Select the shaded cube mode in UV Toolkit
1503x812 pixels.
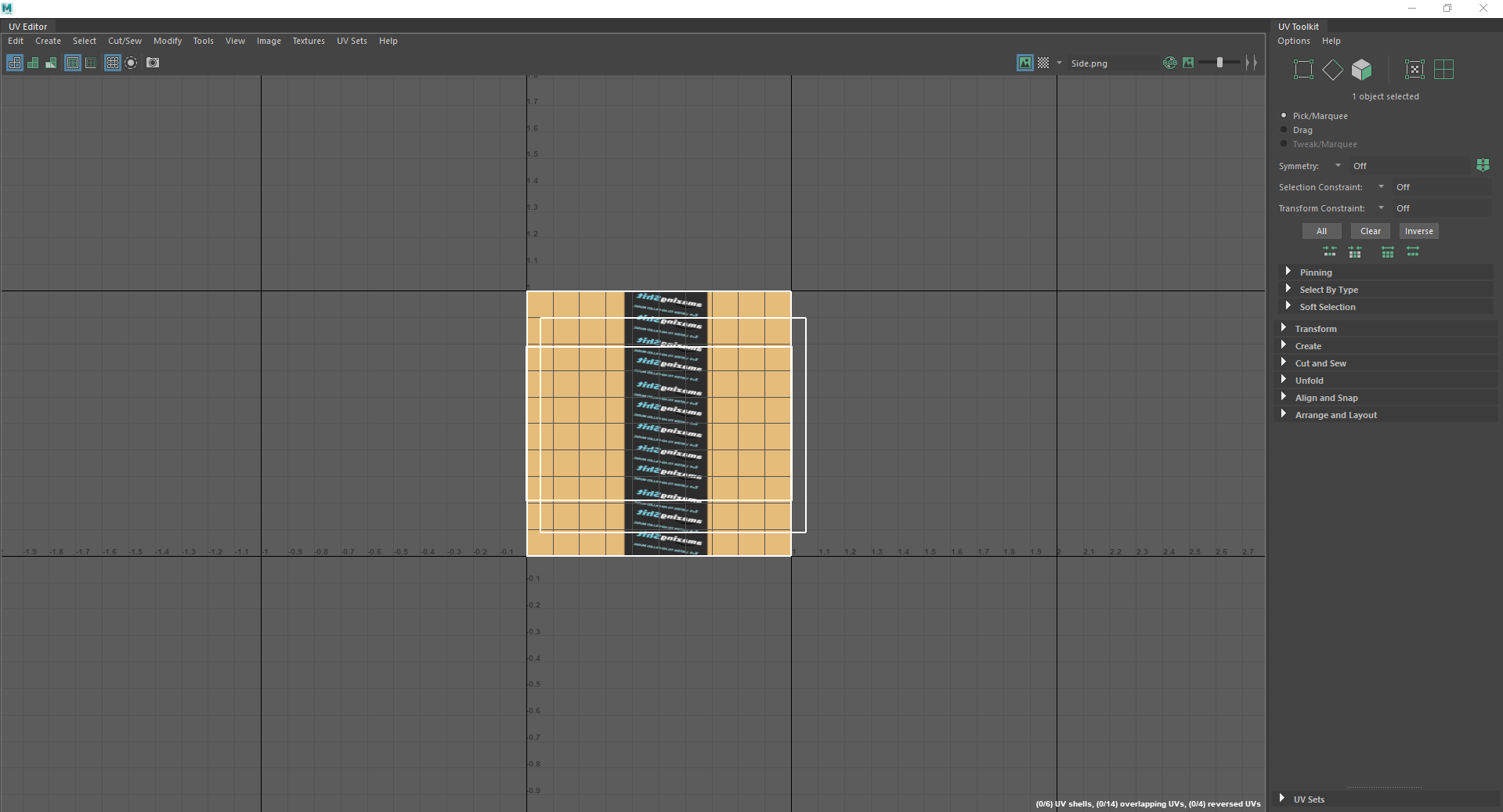(1361, 69)
